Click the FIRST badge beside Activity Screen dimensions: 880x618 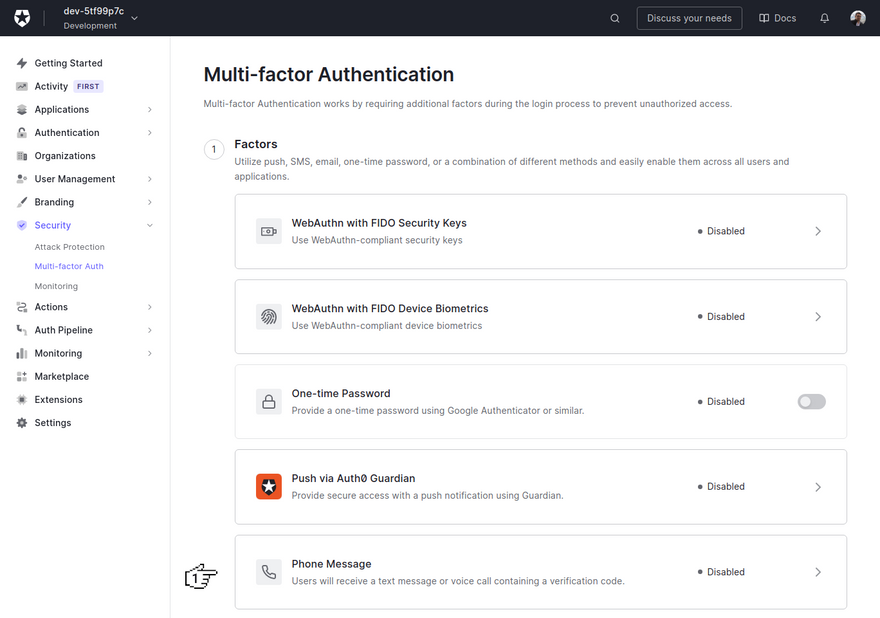click(88, 86)
